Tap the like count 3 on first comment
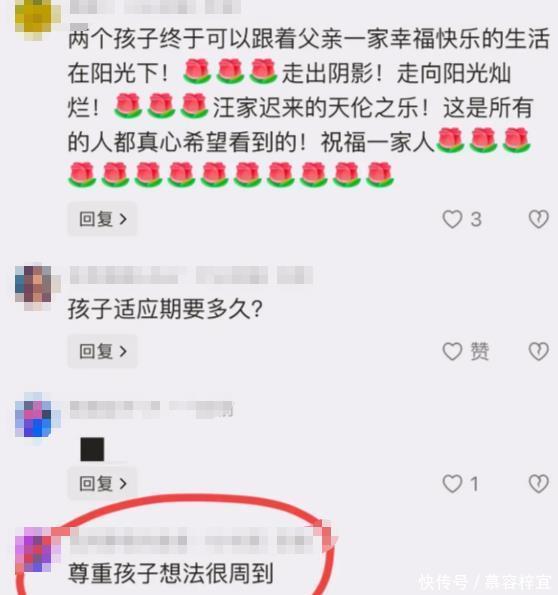Image resolution: width=558 pixels, height=595 pixels. (x=476, y=219)
